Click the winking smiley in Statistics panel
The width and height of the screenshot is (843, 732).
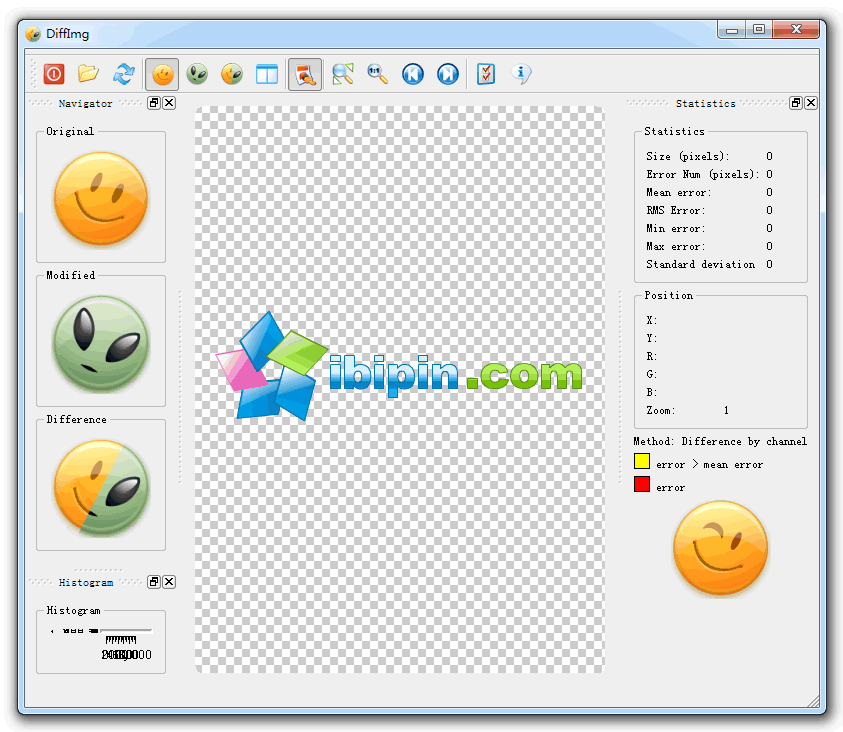tap(720, 548)
